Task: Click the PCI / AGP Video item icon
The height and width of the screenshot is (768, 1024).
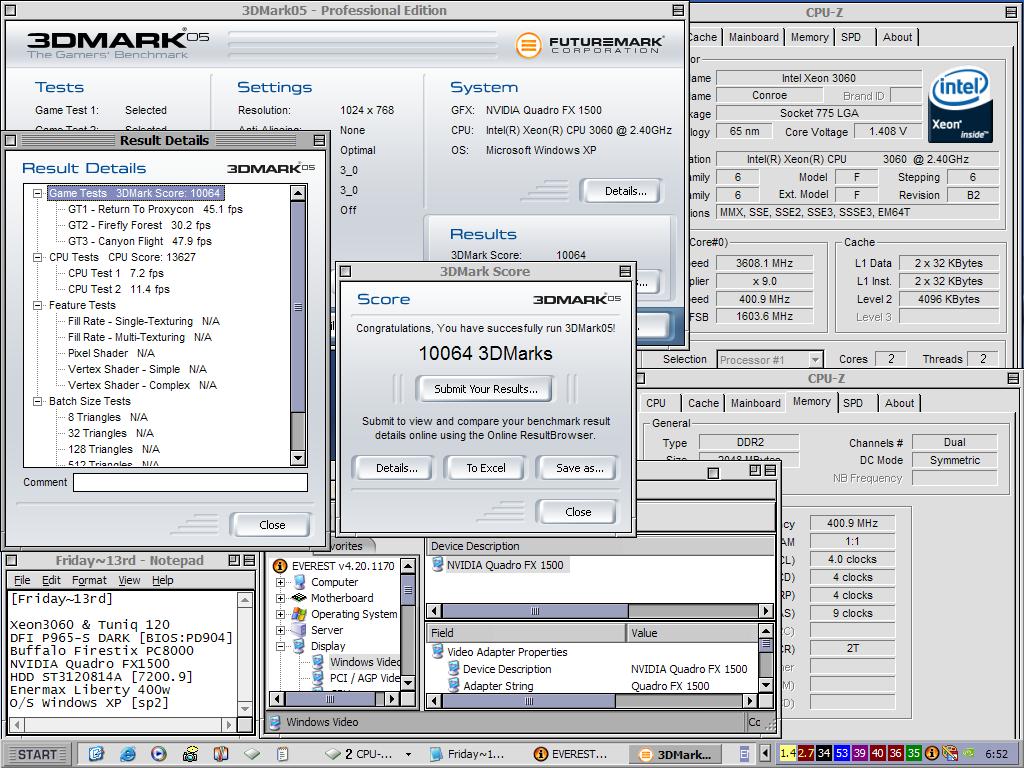Action: [x=318, y=678]
